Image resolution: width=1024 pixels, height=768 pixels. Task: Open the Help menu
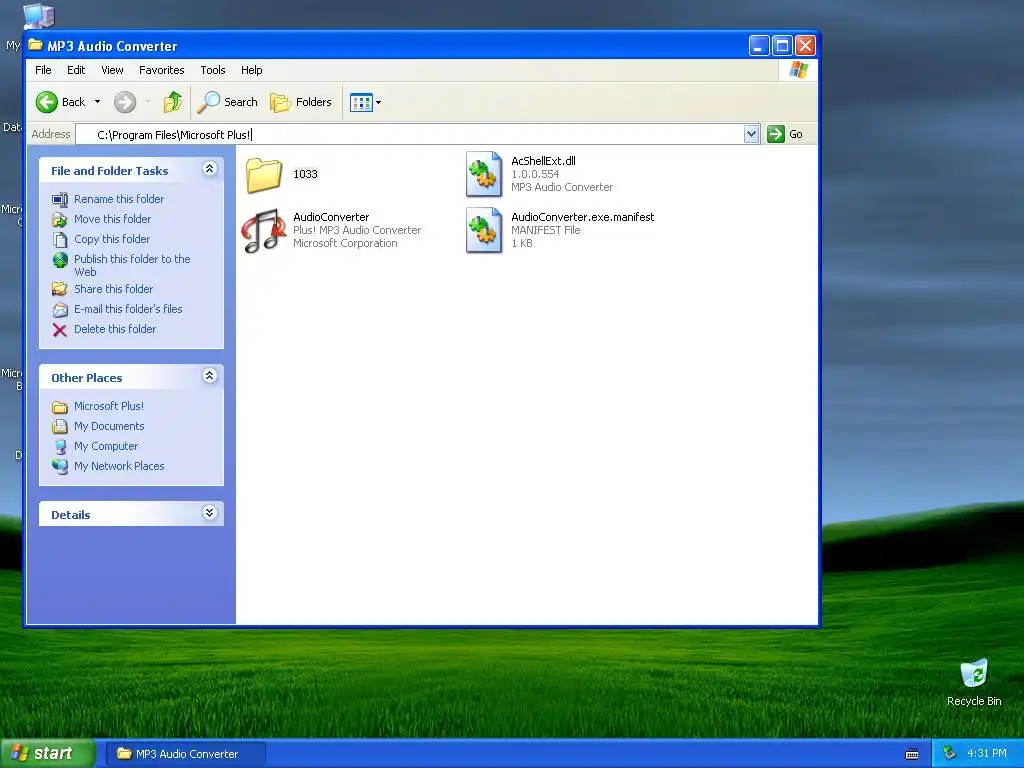point(251,70)
